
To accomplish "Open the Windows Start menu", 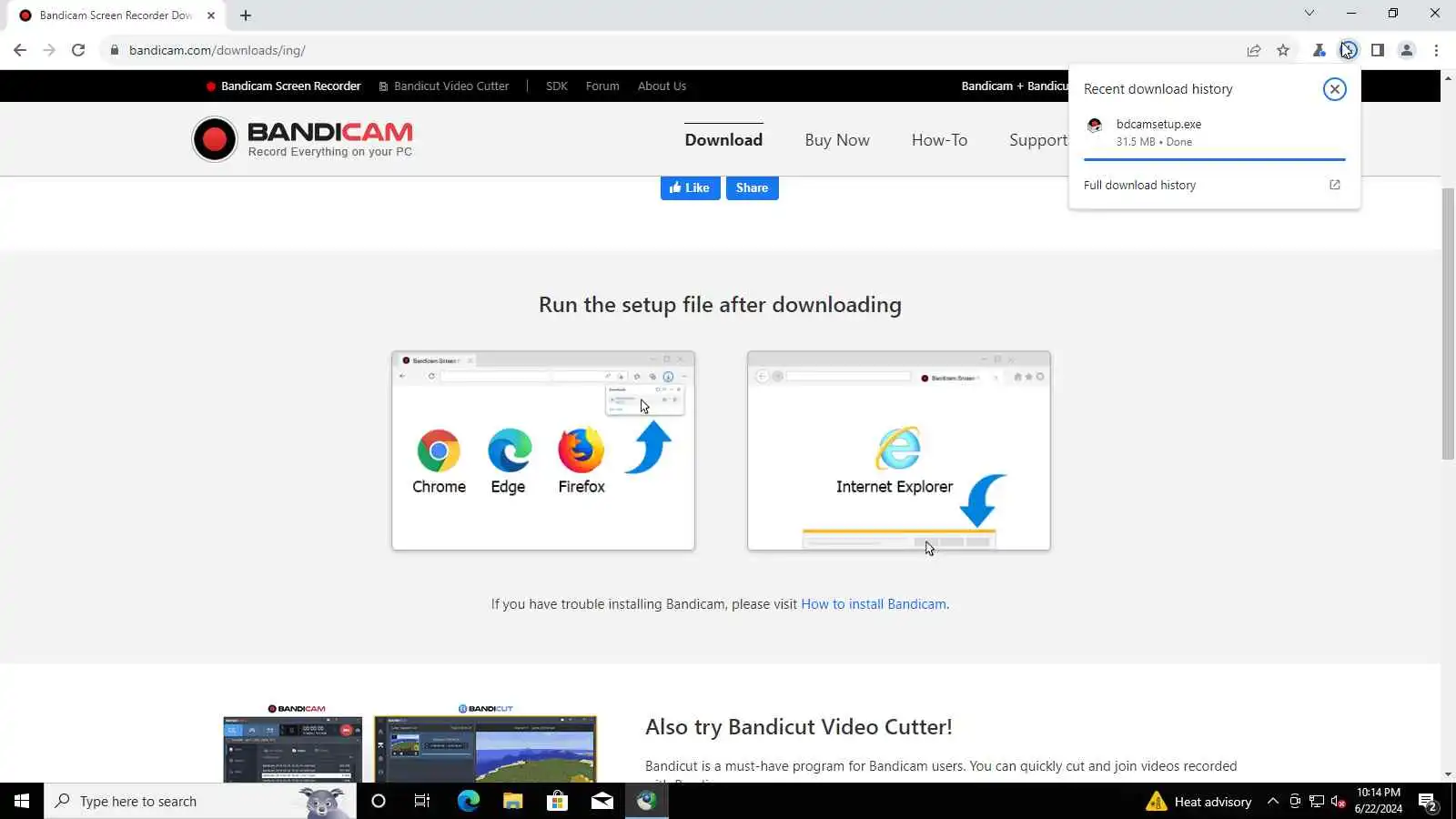I will 22,801.
